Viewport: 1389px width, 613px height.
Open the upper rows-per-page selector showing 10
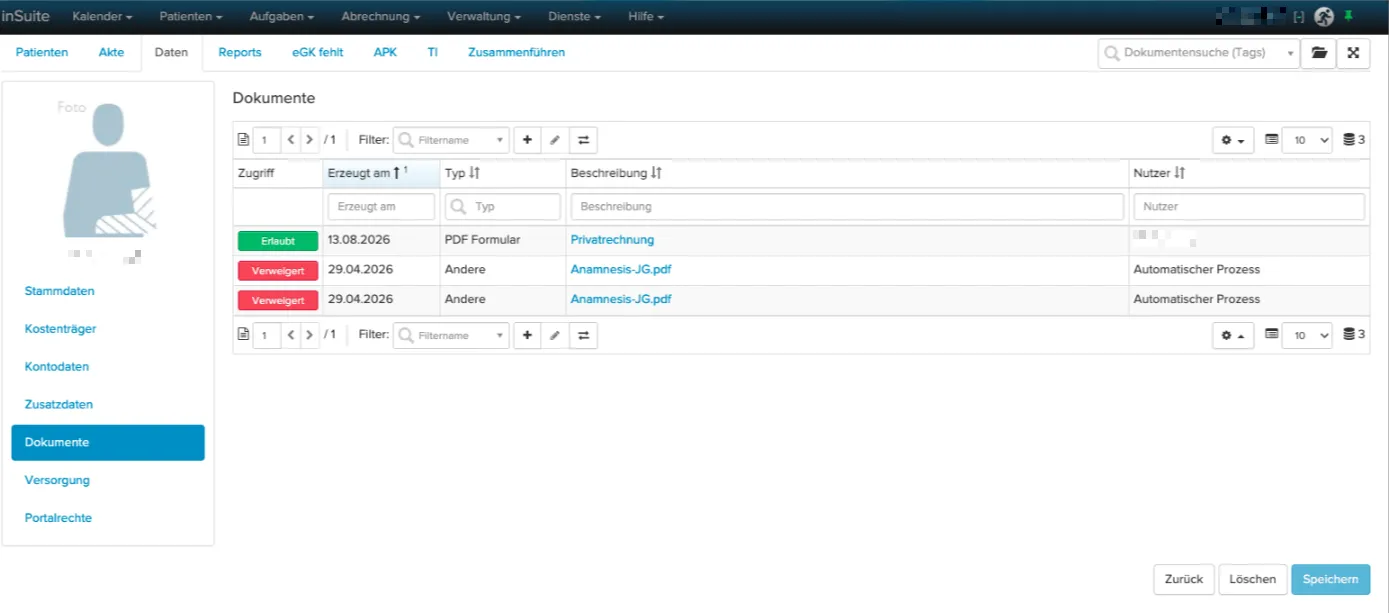coord(1307,140)
